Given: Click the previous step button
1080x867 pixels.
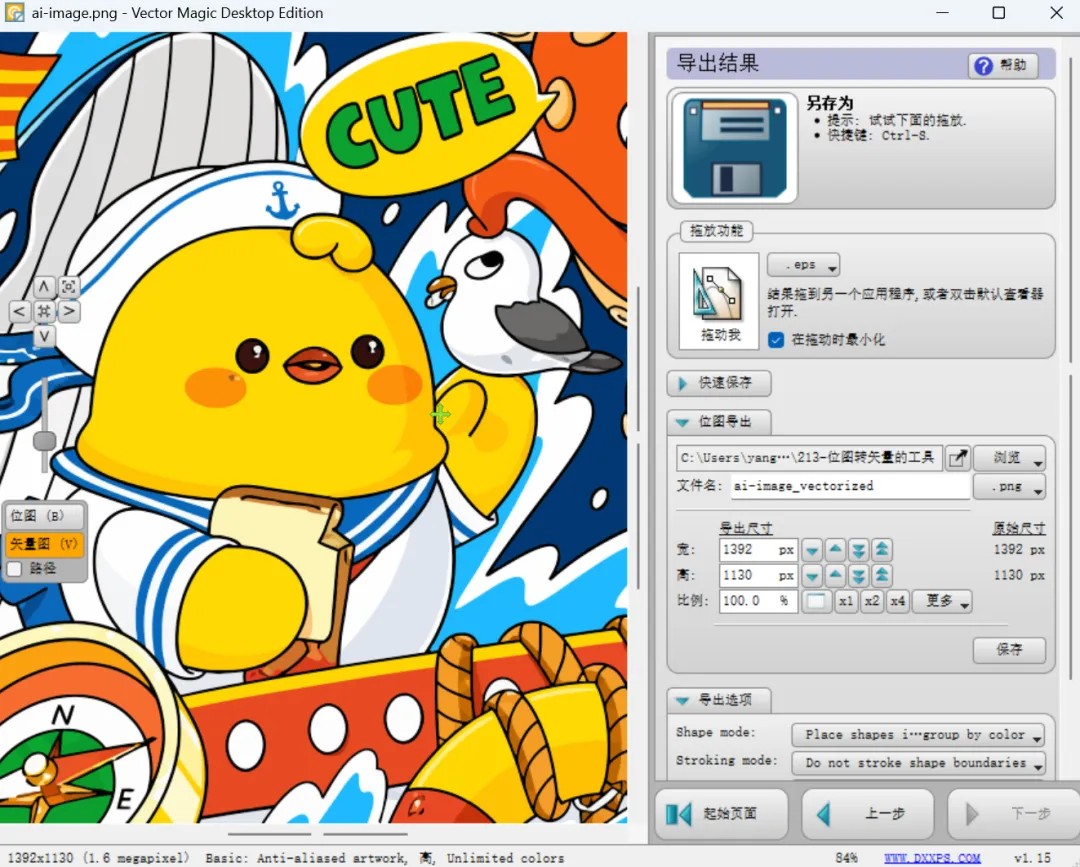Looking at the screenshot, I should [x=868, y=814].
